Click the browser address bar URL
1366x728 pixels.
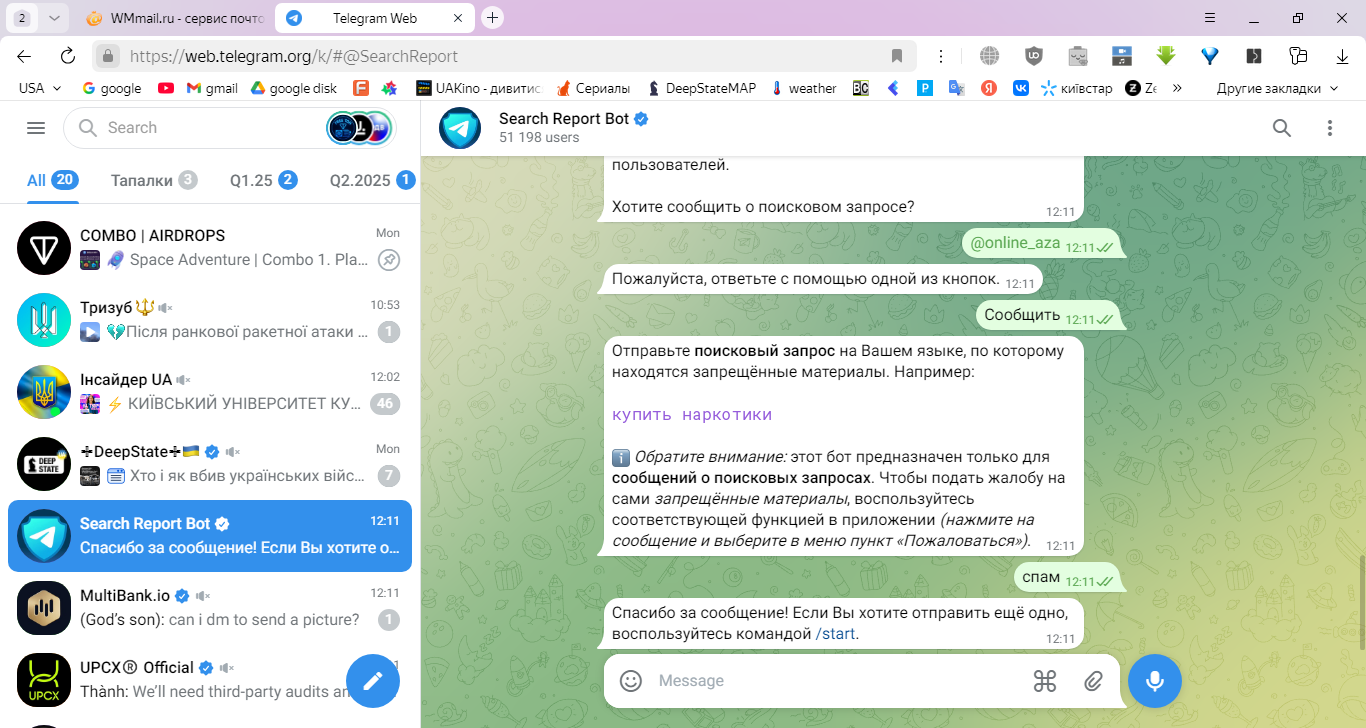pyautogui.click(x=294, y=56)
